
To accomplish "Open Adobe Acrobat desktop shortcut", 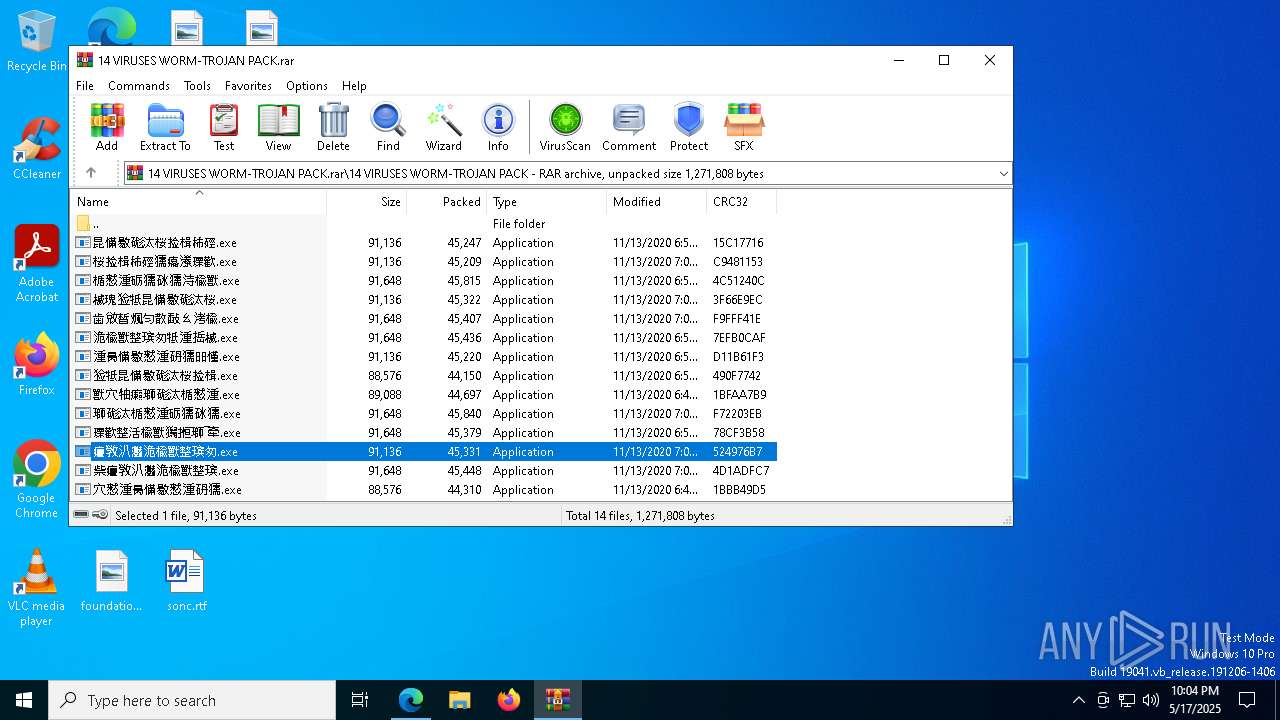I will [x=37, y=264].
